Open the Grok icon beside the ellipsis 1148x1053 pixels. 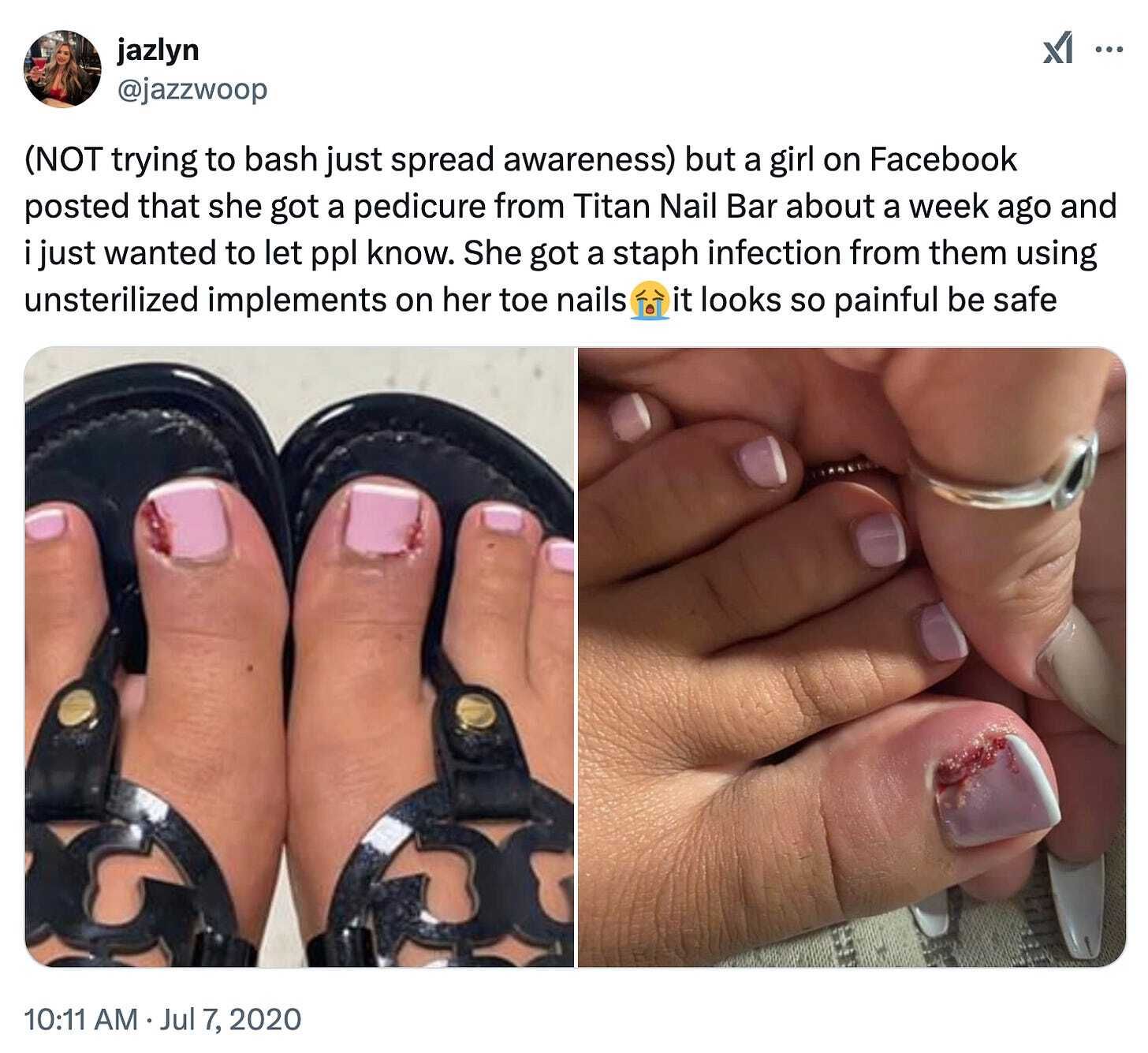click(x=1058, y=50)
